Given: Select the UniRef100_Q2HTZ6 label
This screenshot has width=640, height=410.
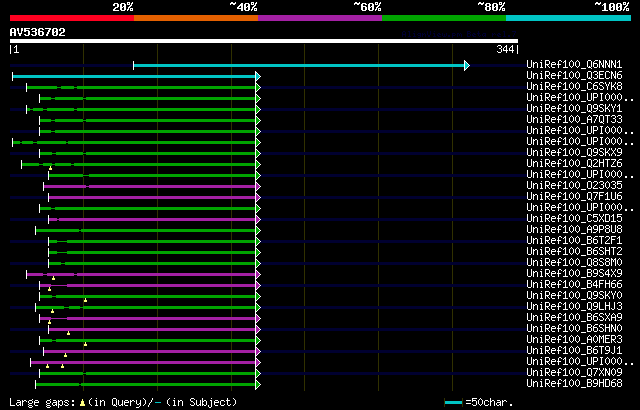Looking at the screenshot, I should (x=574, y=164).
